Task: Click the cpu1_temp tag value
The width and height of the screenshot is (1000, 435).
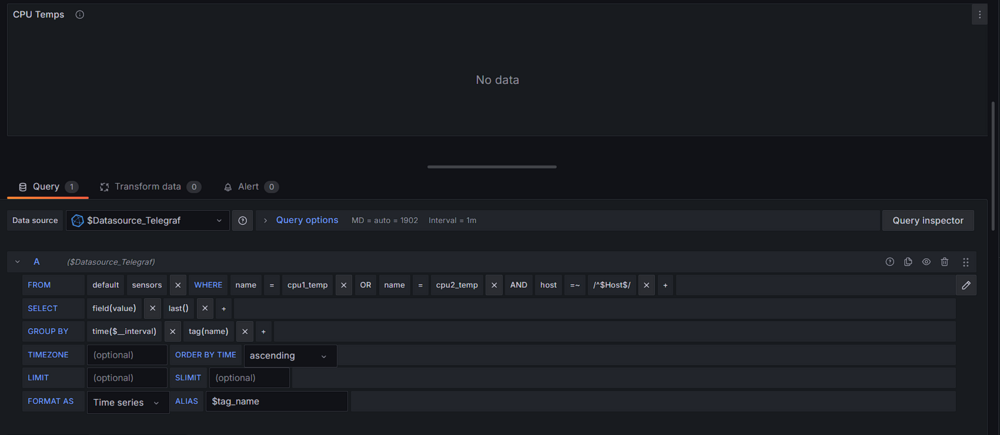Action: [x=307, y=285]
